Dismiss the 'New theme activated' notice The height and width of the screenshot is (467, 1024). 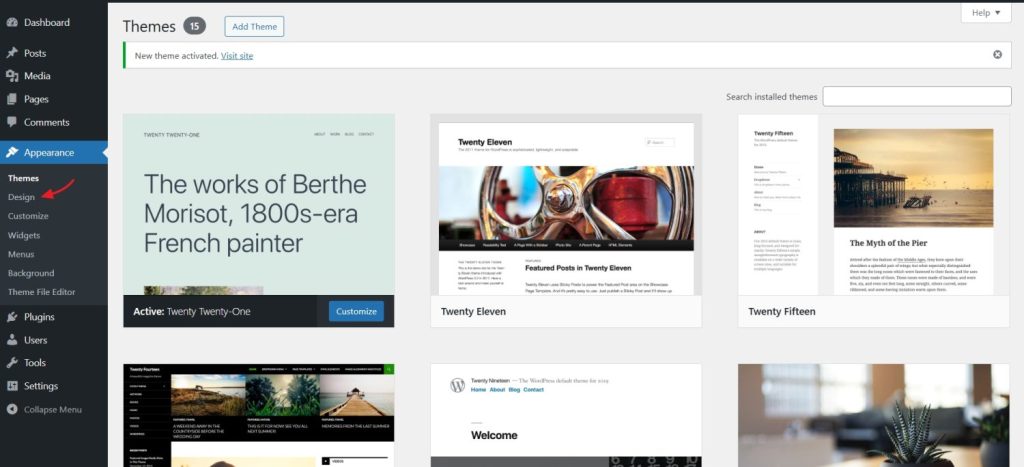pos(997,55)
